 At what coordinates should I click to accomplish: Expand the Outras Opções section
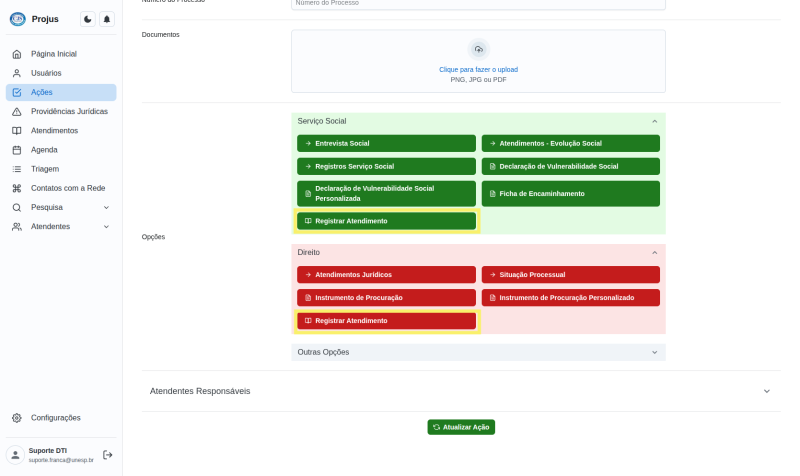[655, 352]
